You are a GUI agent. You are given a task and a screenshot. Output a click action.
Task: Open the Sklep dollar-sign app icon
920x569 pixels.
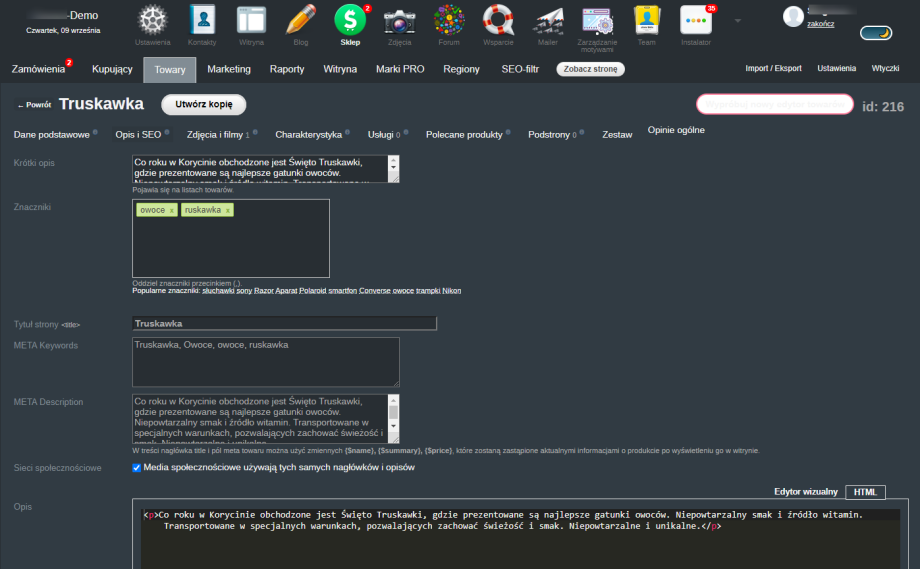point(350,20)
